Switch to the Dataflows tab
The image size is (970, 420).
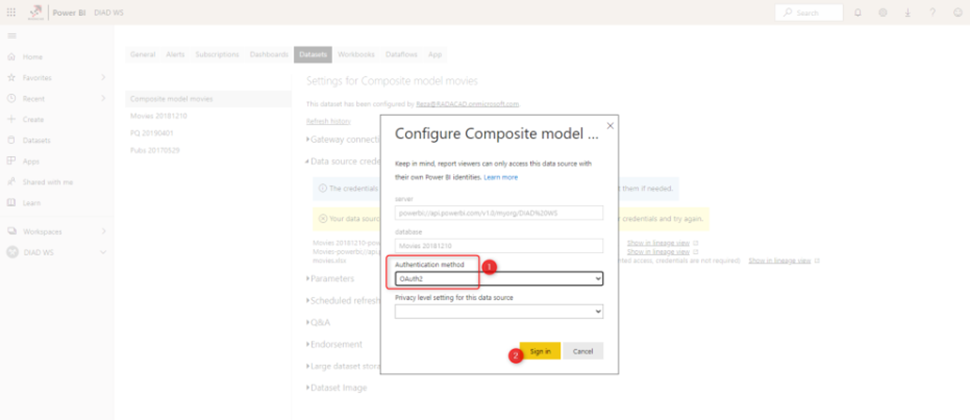[x=401, y=54]
